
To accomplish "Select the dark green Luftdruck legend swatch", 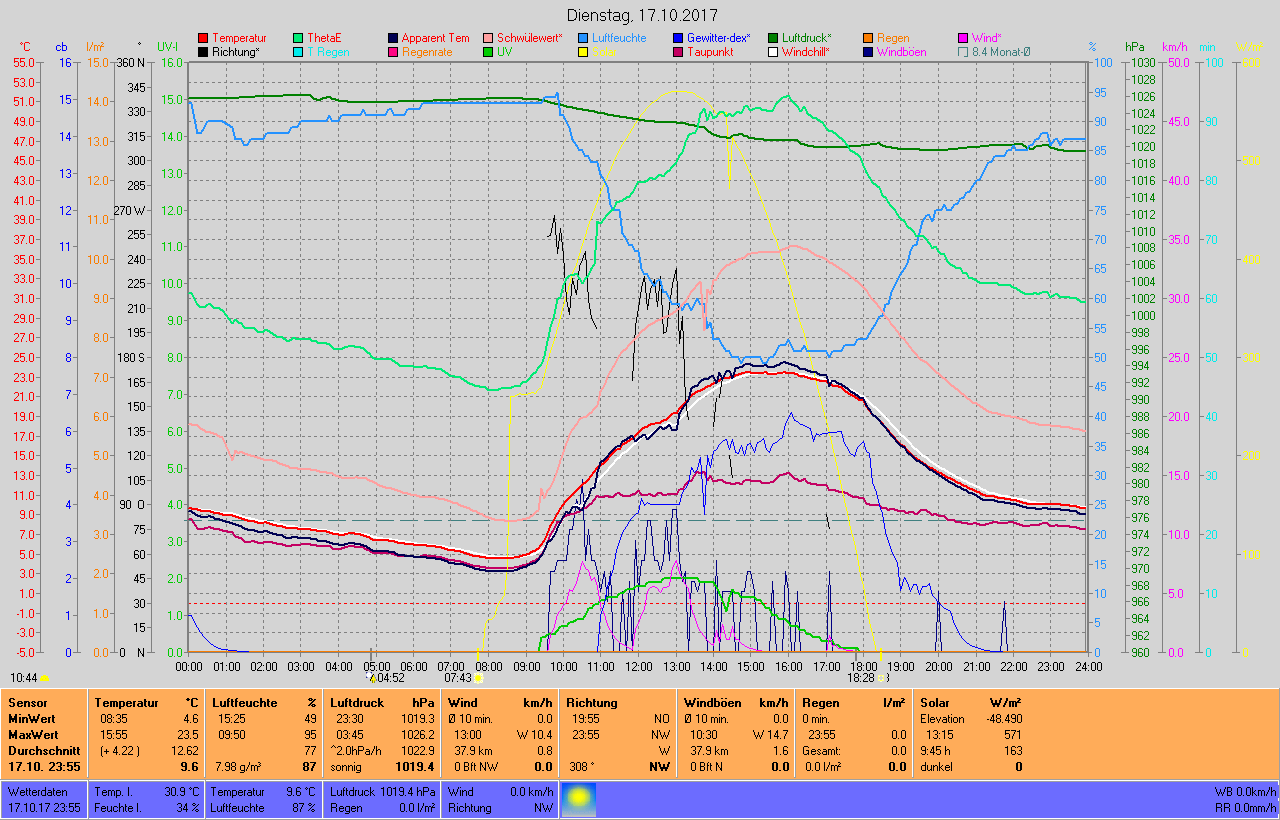I will [x=774, y=38].
